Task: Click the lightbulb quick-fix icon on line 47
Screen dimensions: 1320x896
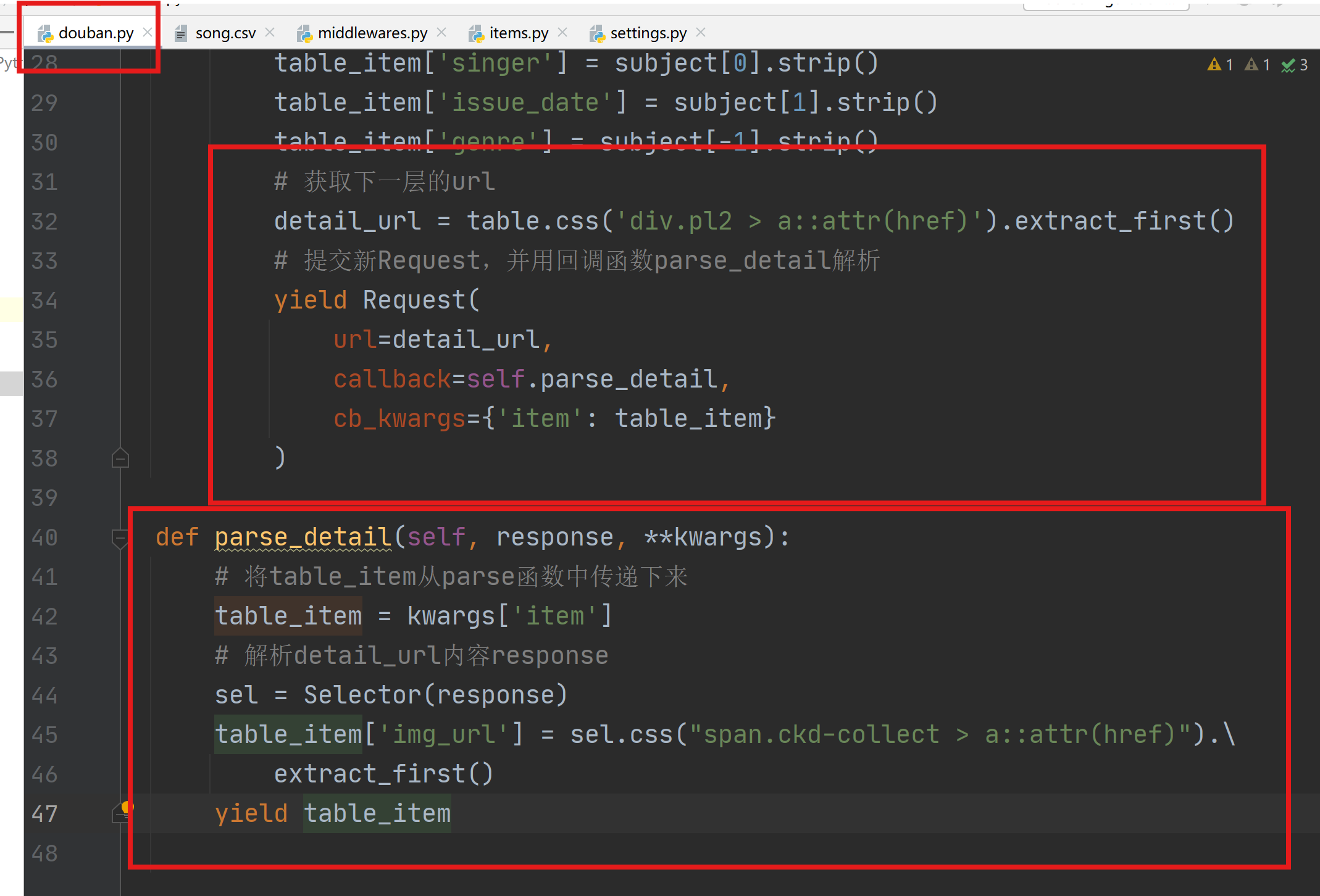Action: point(127,807)
